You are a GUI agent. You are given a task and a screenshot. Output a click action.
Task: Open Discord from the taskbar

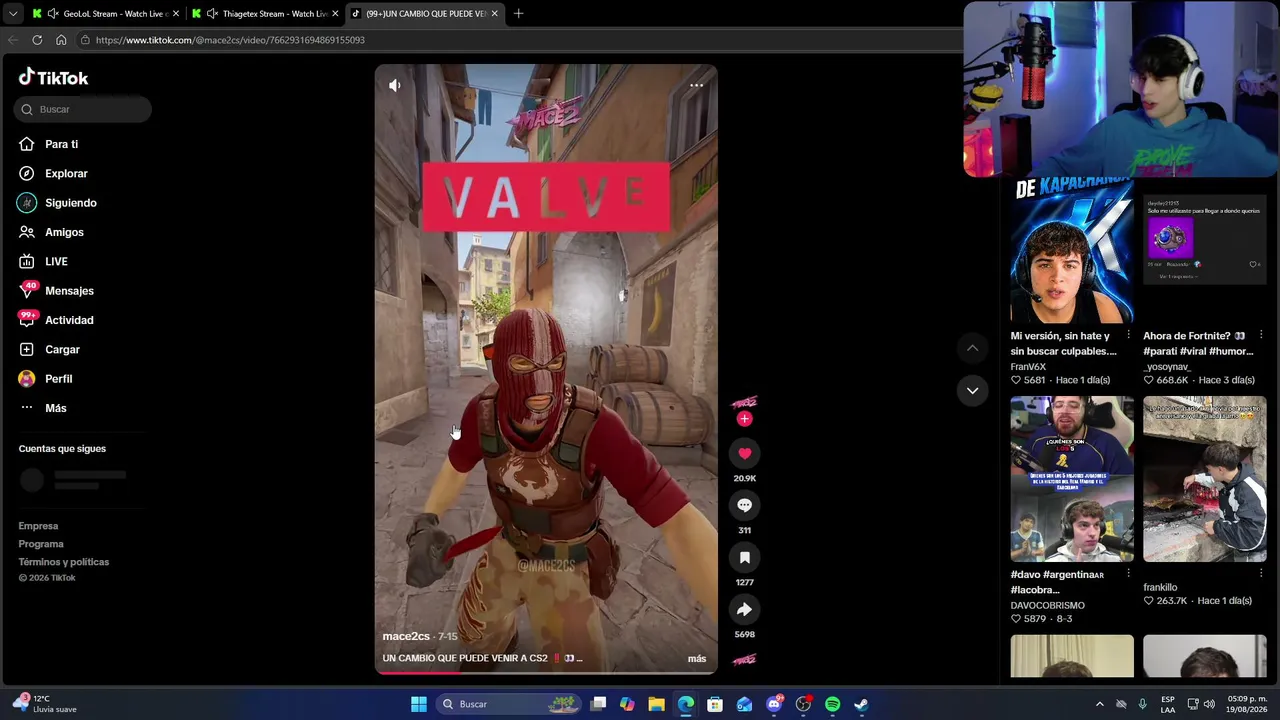coord(774,704)
